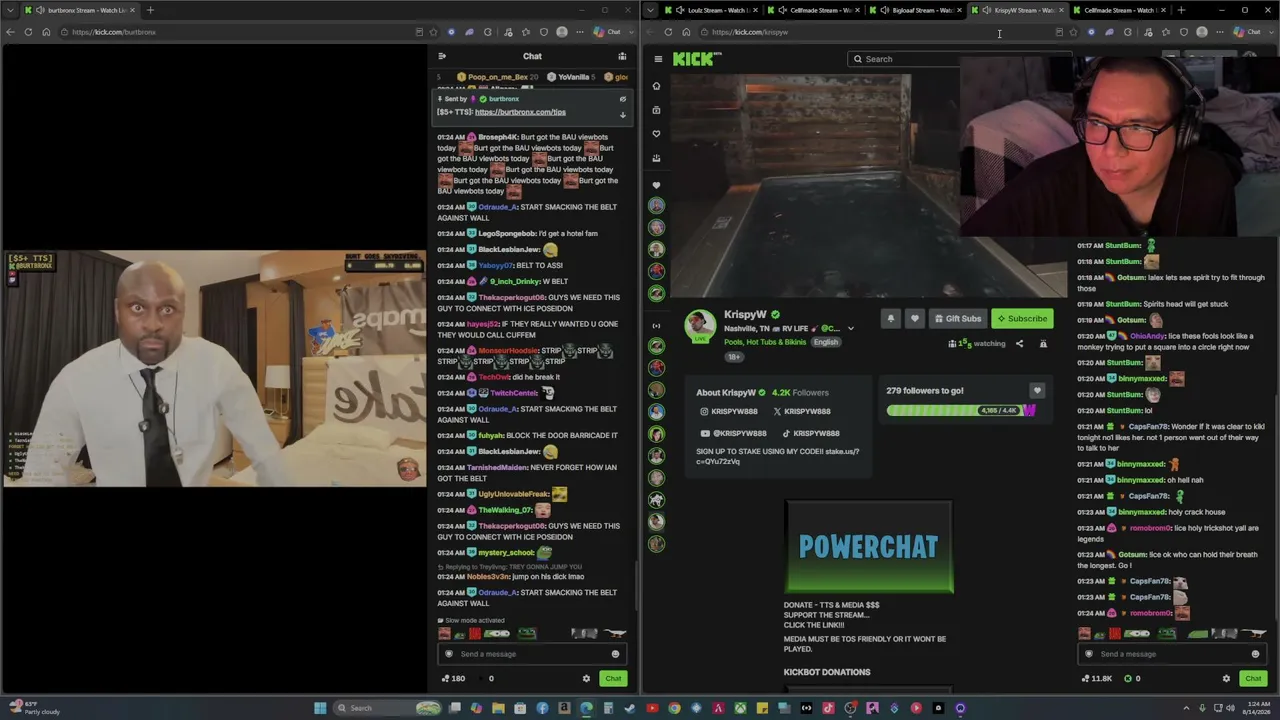Refresh the burtbronx browser page
This screenshot has width=1280, height=720.
pyautogui.click(x=28, y=32)
